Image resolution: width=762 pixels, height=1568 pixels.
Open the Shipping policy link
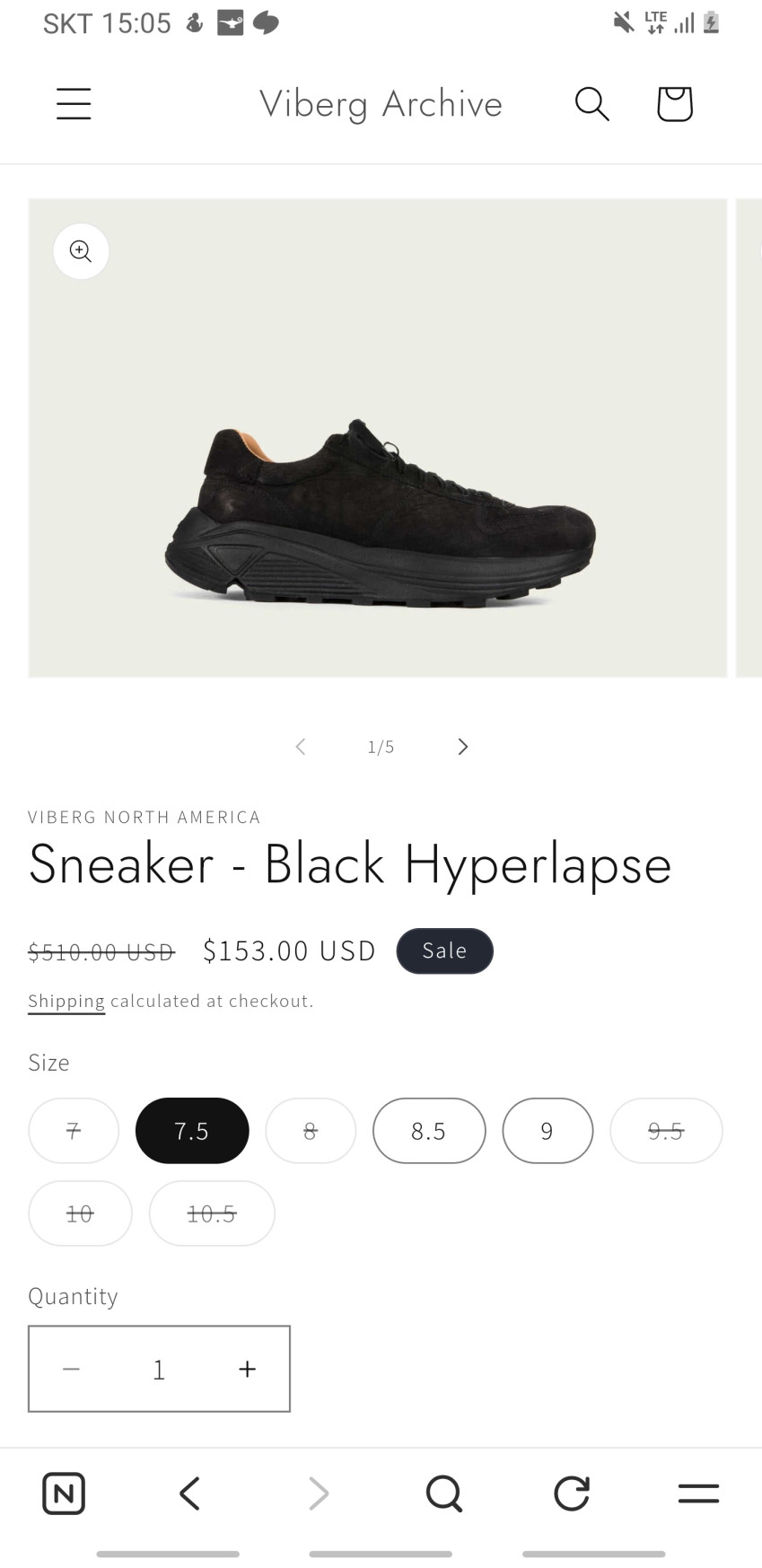pyautogui.click(x=66, y=1001)
